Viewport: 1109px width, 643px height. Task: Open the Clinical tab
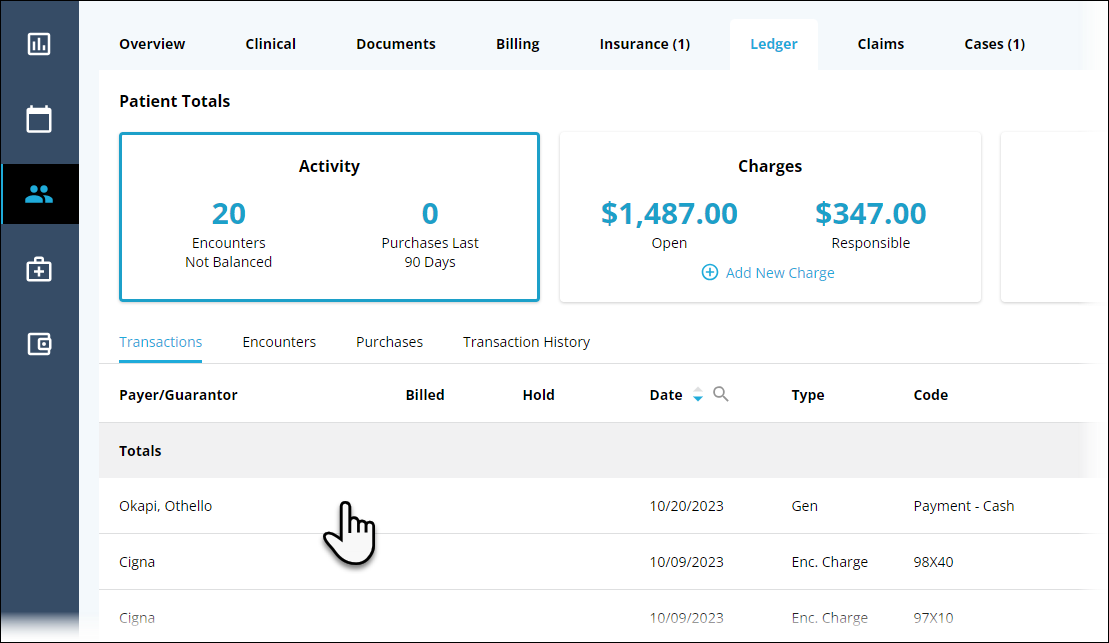[270, 44]
